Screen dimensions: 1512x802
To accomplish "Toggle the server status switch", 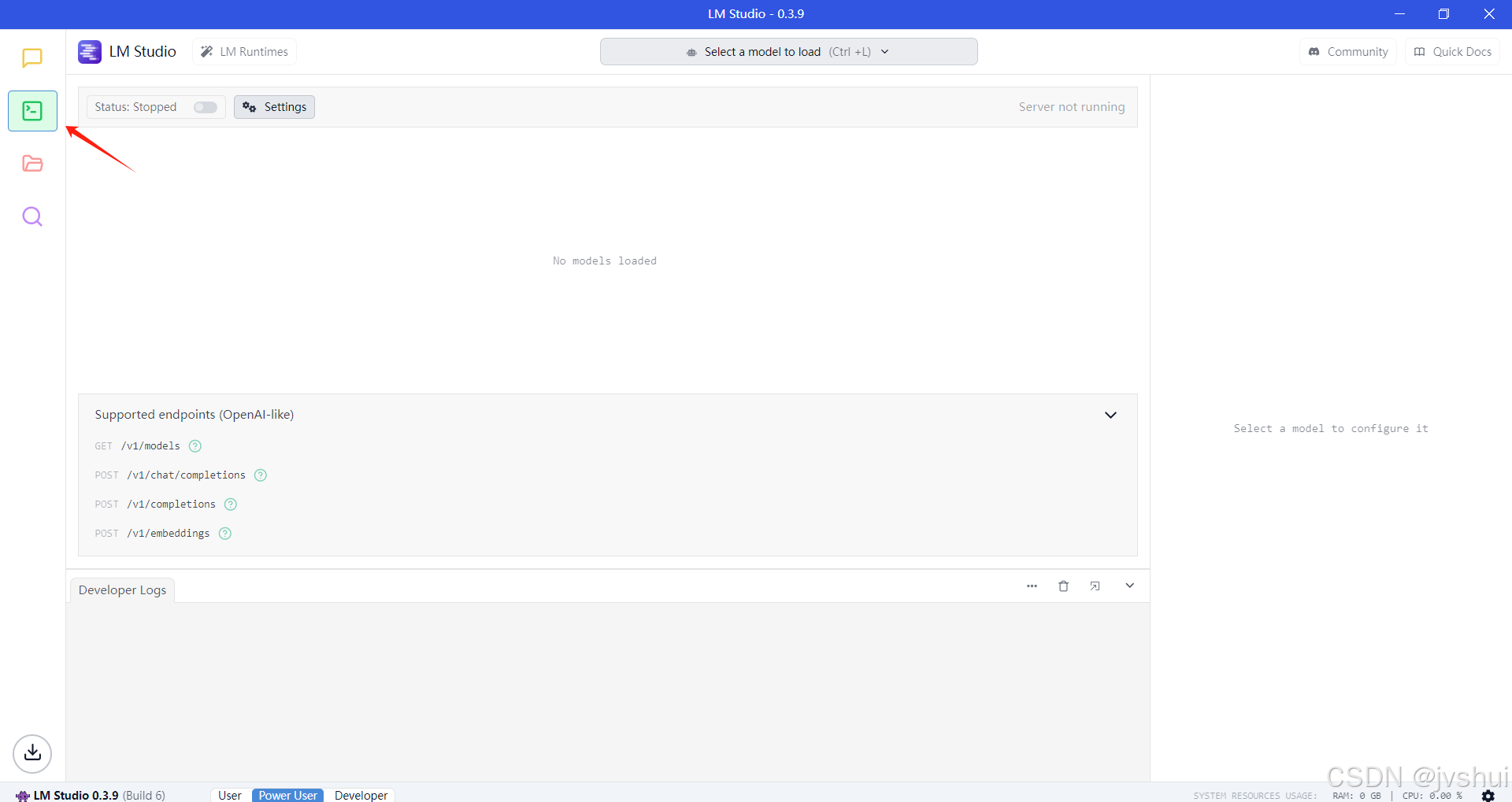I will pos(206,107).
